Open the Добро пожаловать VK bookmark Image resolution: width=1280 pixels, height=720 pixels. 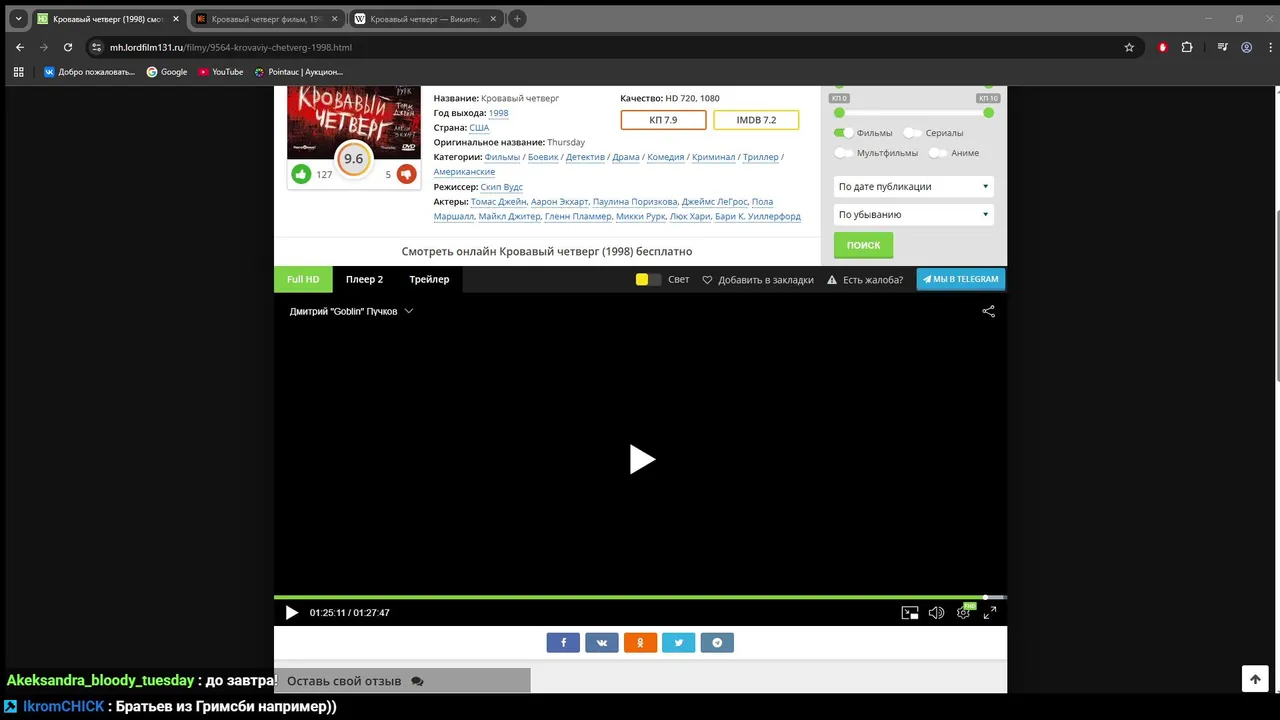coord(89,72)
